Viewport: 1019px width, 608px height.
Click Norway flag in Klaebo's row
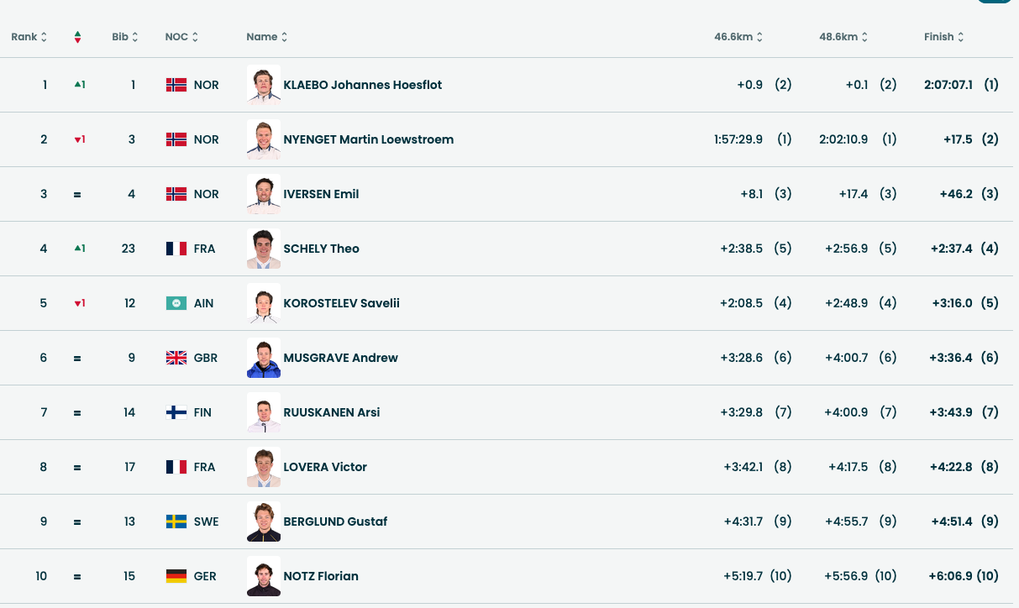pos(176,85)
